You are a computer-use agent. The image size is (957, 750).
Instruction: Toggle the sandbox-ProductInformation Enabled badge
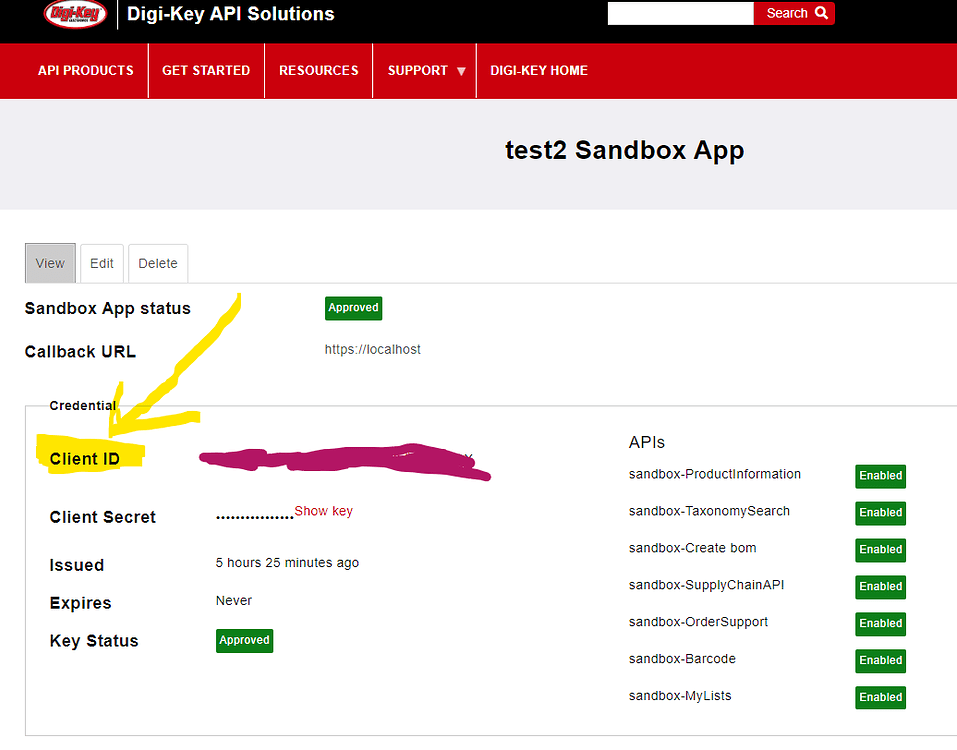(x=880, y=476)
